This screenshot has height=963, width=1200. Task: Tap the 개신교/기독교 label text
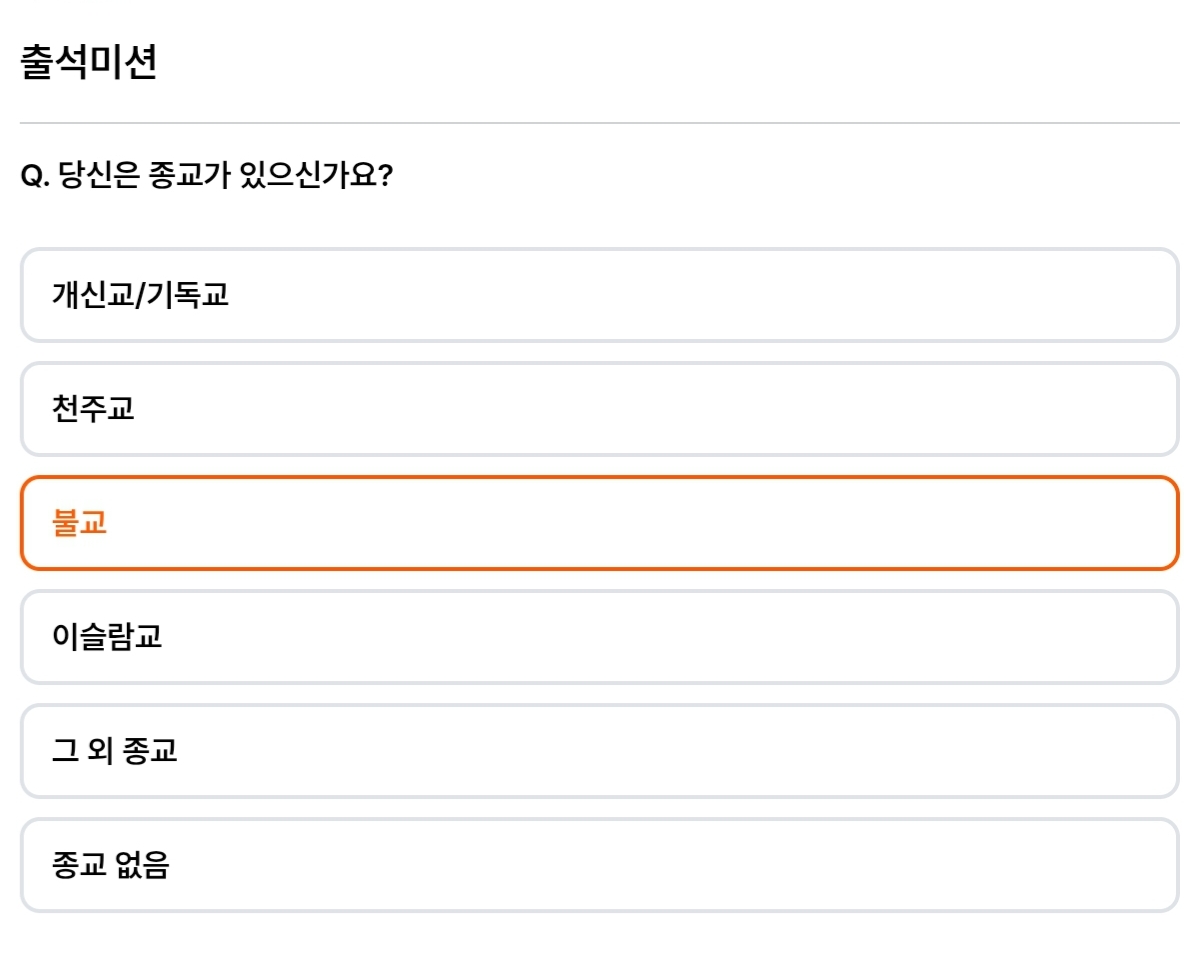pos(140,295)
